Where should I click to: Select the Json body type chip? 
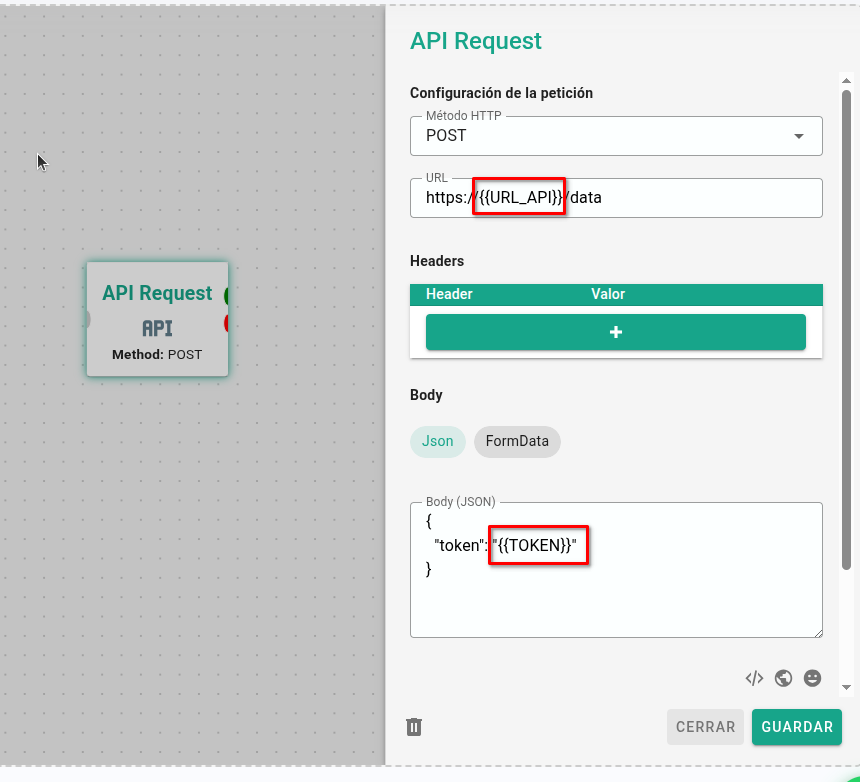click(x=437, y=441)
